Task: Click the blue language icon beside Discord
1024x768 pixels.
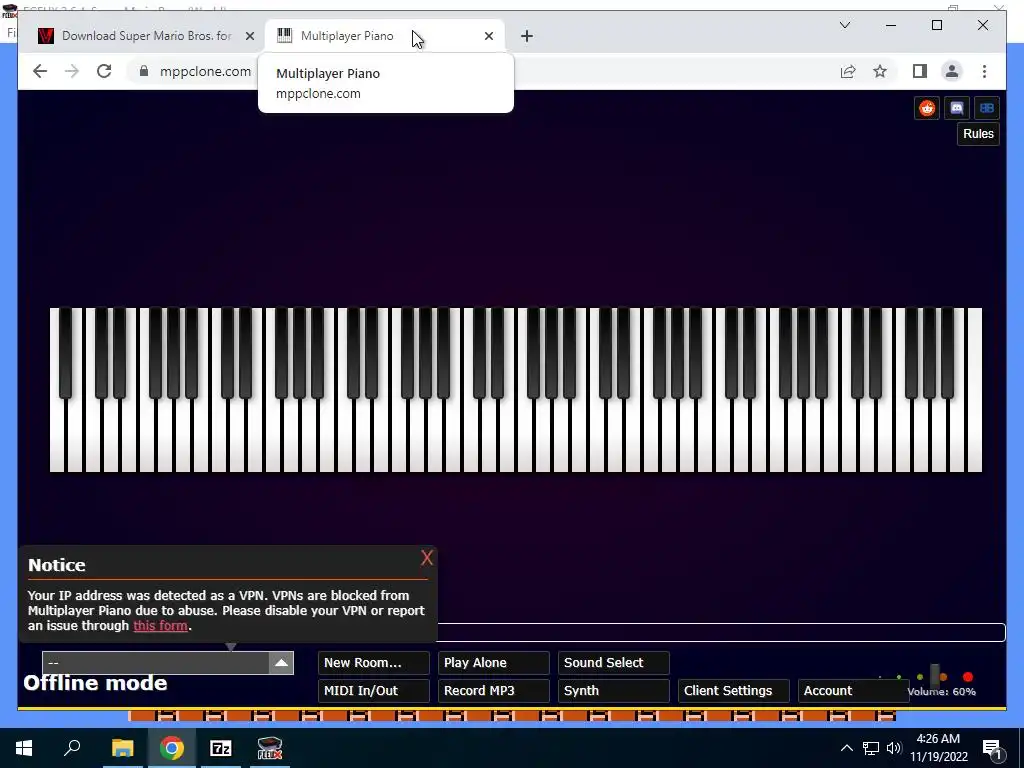Action: click(987, 108)
